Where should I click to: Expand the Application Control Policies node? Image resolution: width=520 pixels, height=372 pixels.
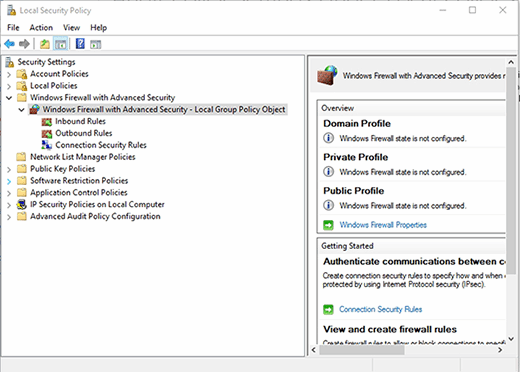pyautogui.click(x=9, y=193)
